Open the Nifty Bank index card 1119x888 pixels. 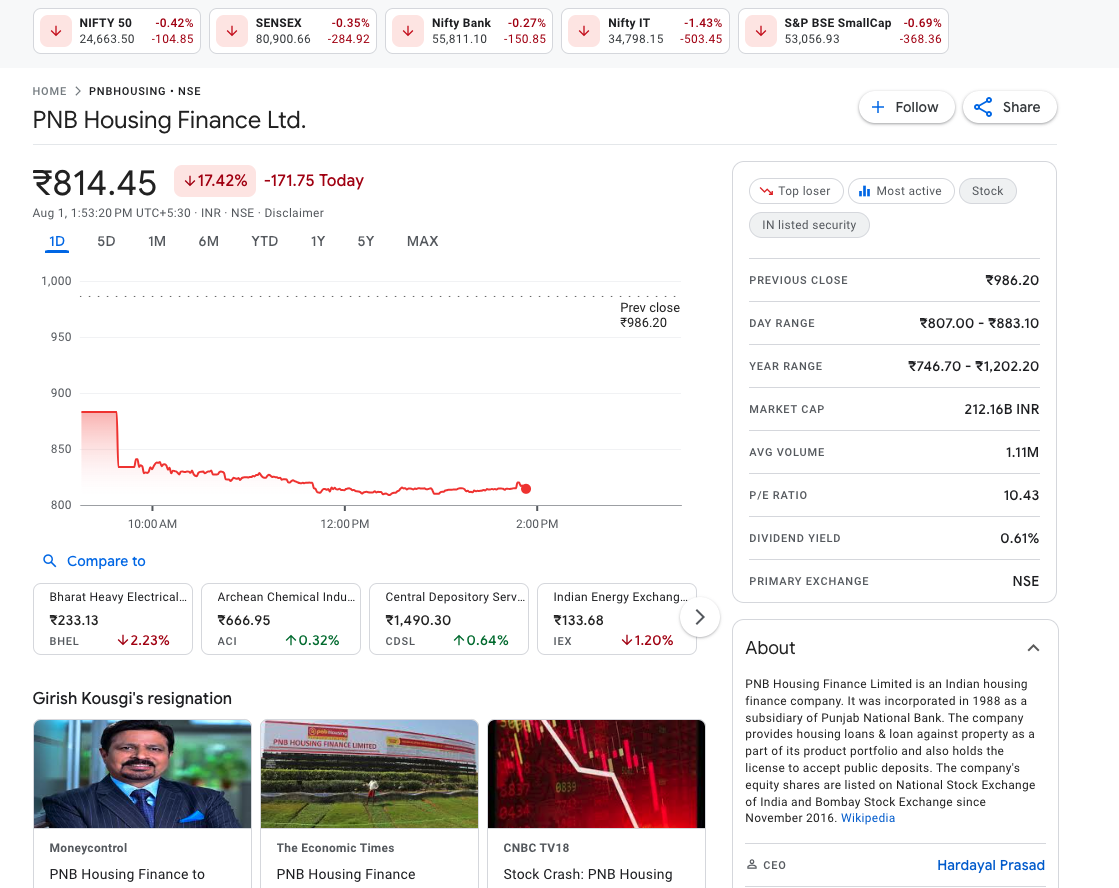[469, 31]
